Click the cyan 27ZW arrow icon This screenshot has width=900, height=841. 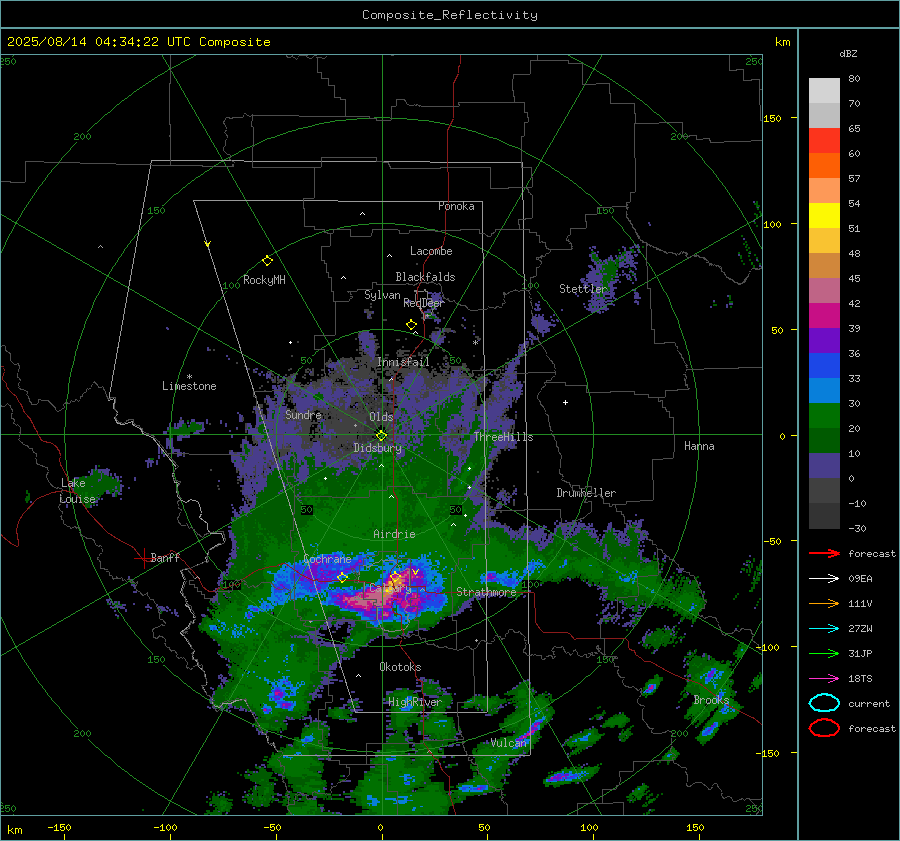(824, 629)
